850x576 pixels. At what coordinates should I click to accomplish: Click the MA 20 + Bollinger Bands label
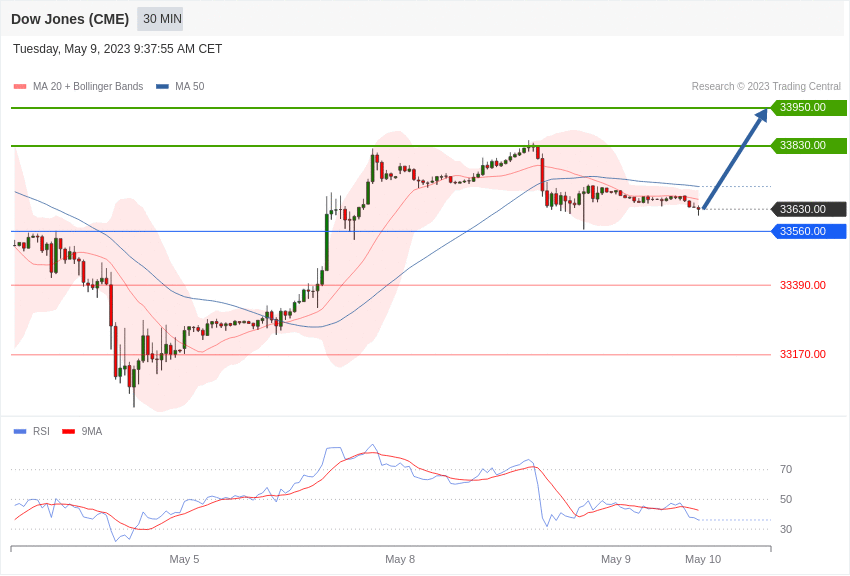click(88, 87)
